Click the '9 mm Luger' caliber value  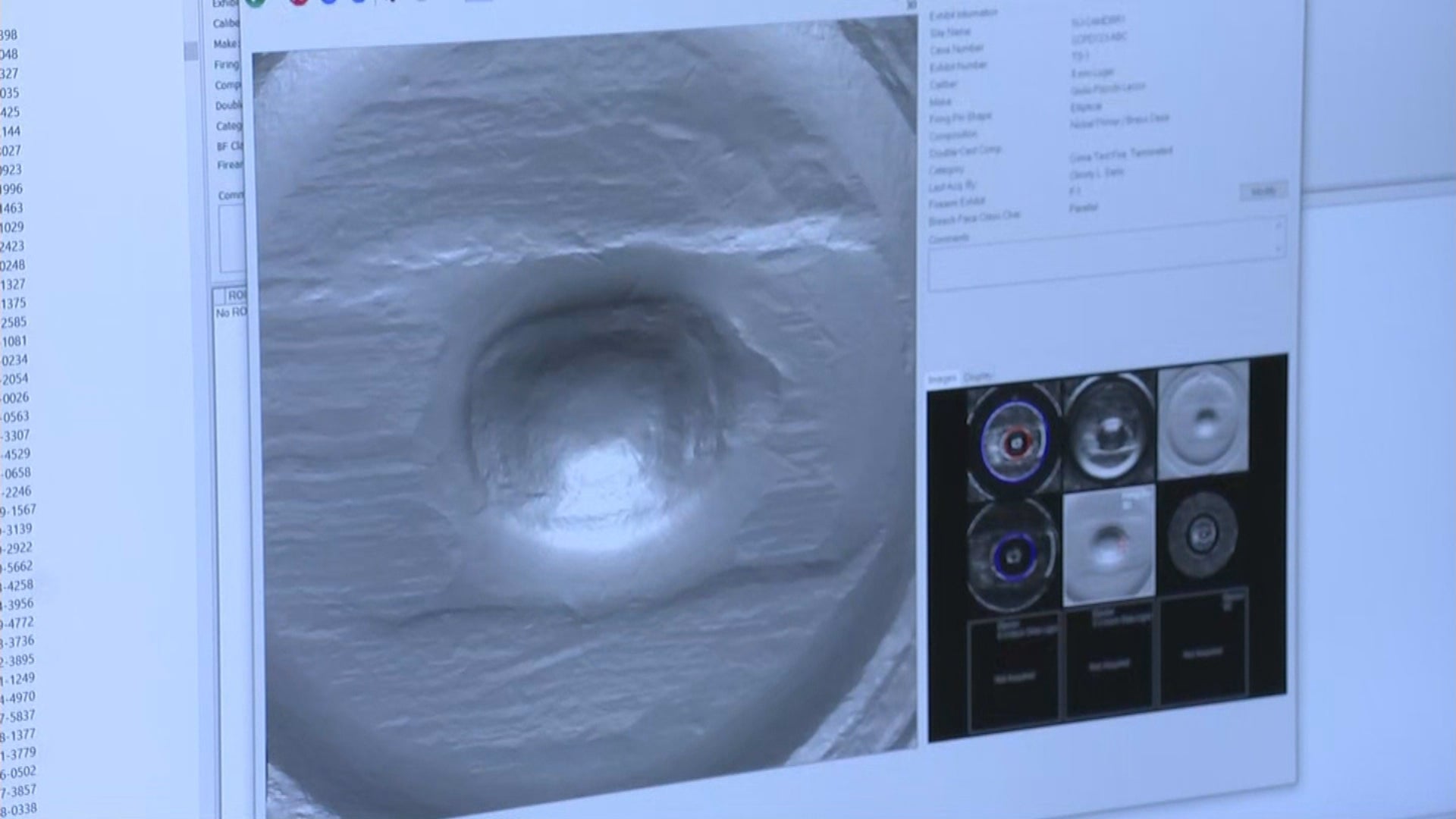click(1092, 74)
